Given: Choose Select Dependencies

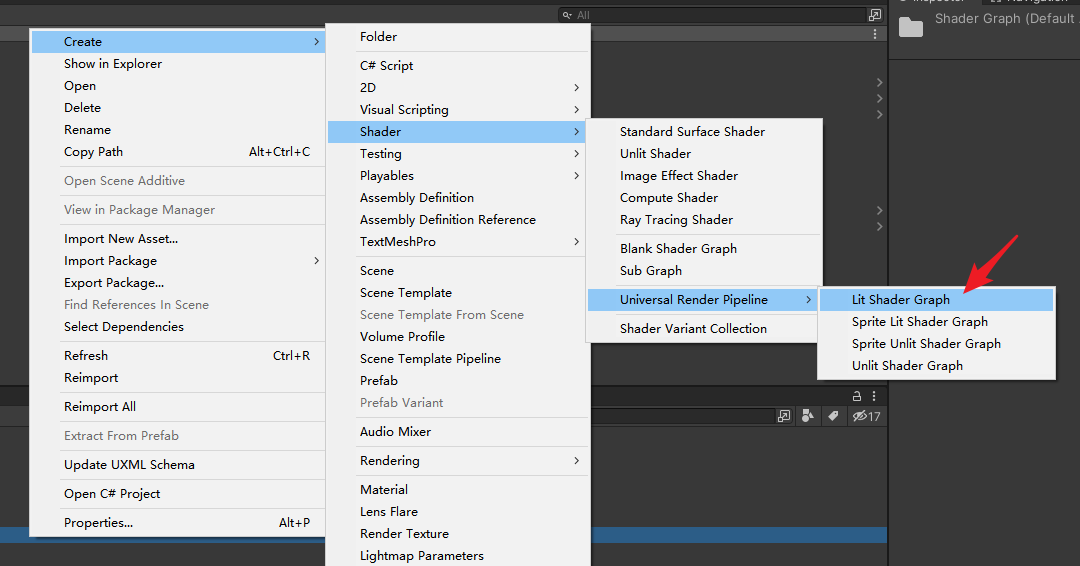Looking at the screenshot, I should (178, 327).
